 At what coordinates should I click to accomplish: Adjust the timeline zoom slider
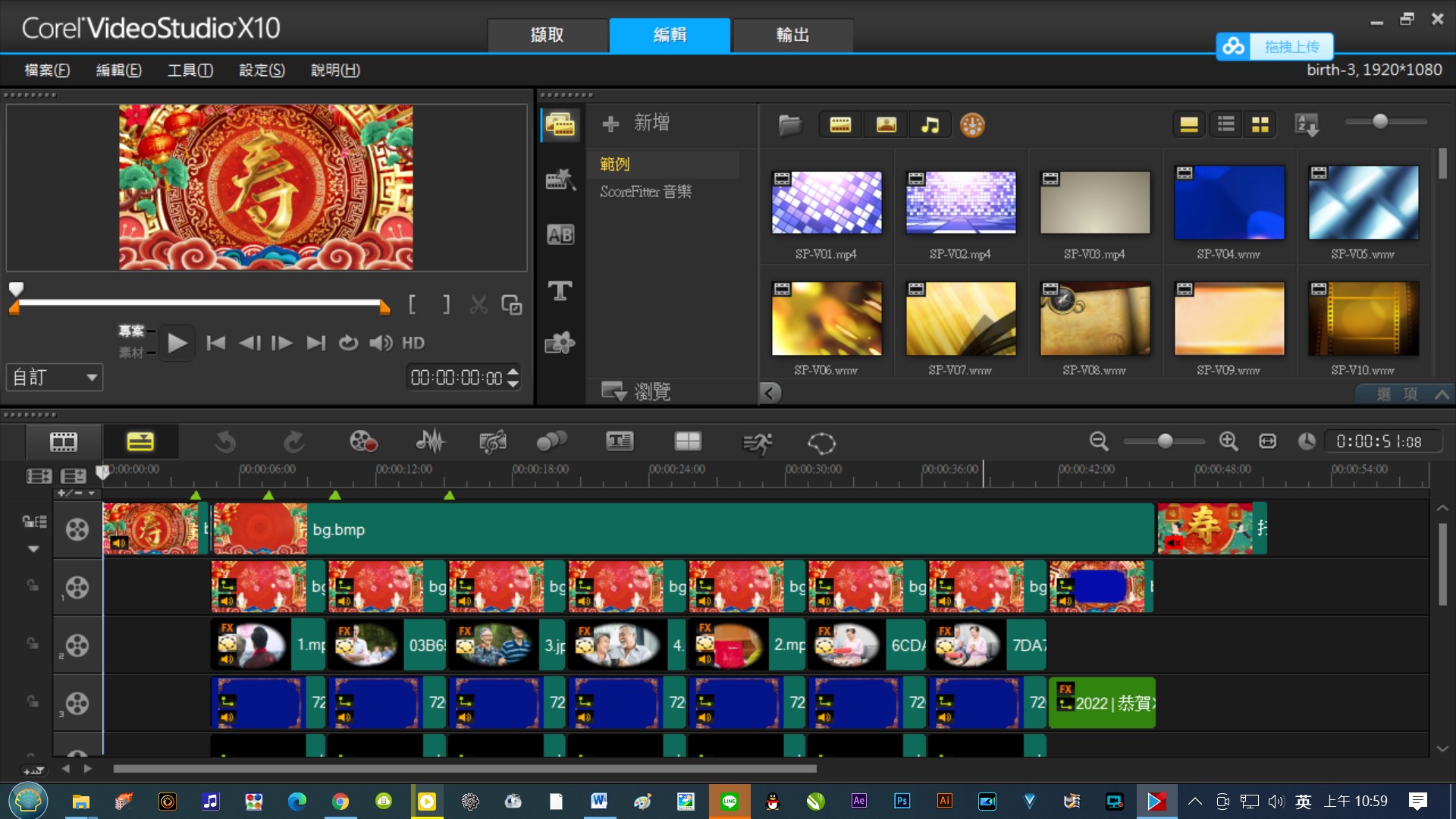coord(1165,441)
